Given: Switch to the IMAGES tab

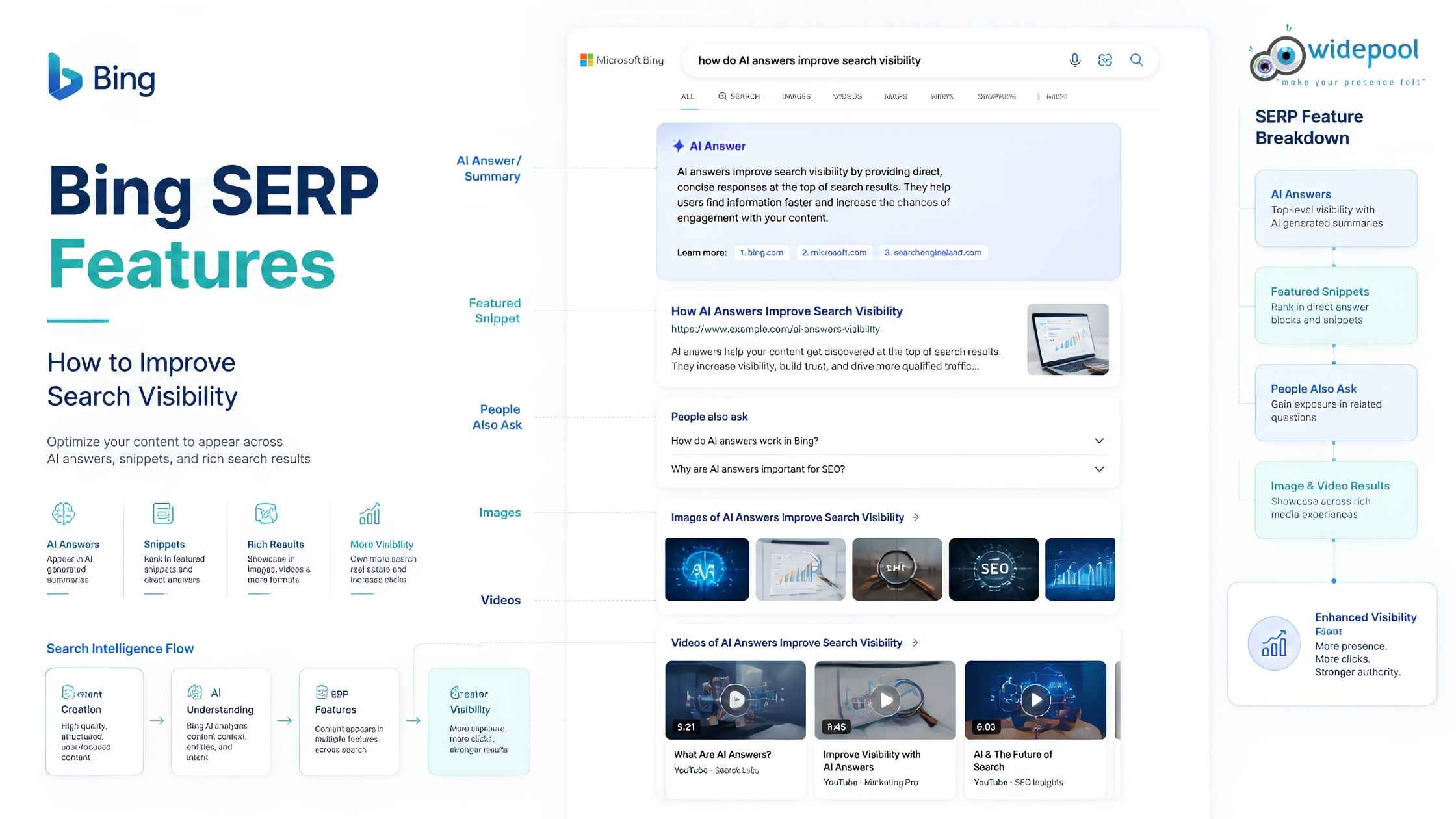Looking at the screenshot, I should point(796,96).
